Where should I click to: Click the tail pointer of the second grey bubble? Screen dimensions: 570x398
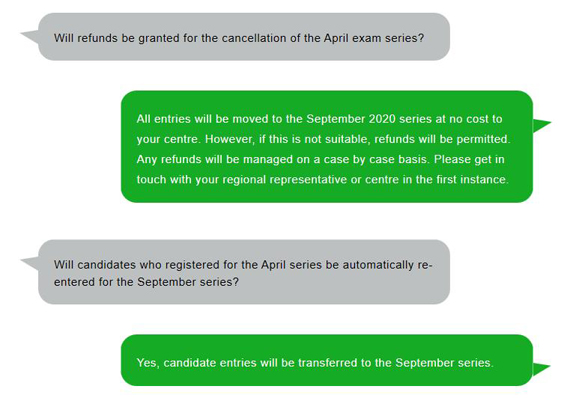pos(30,263)
